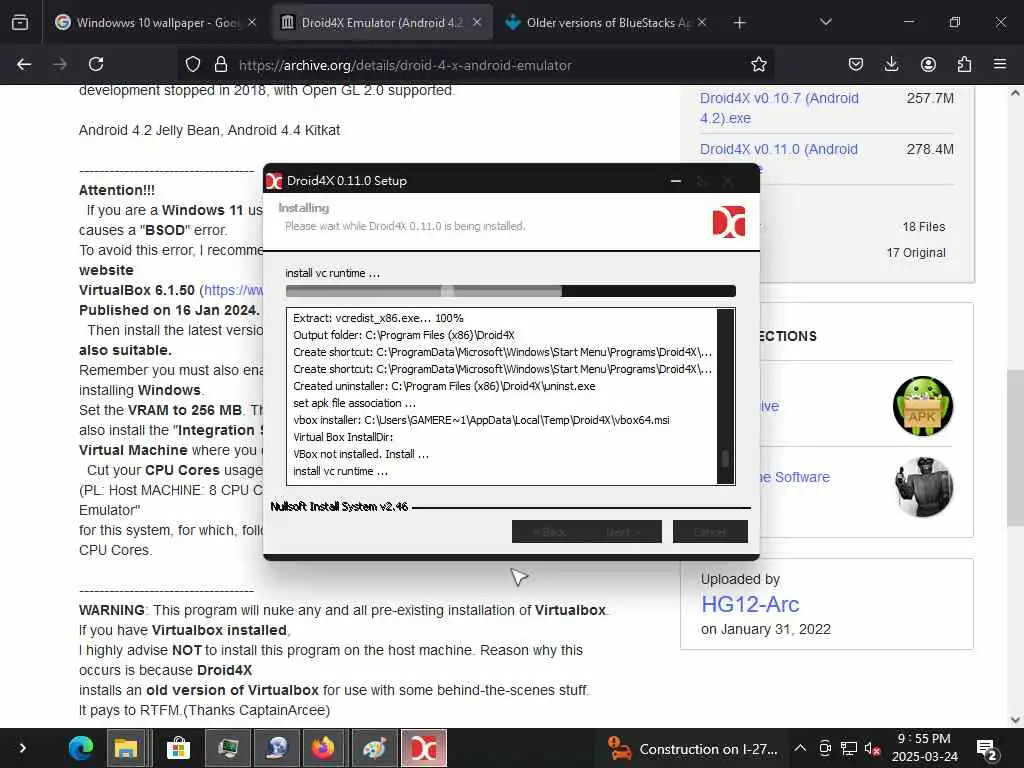Open the Firefox taskbar icon
Image resolution: width=1024 pixels, height=768 pixels.
click(x=323, y=748)
